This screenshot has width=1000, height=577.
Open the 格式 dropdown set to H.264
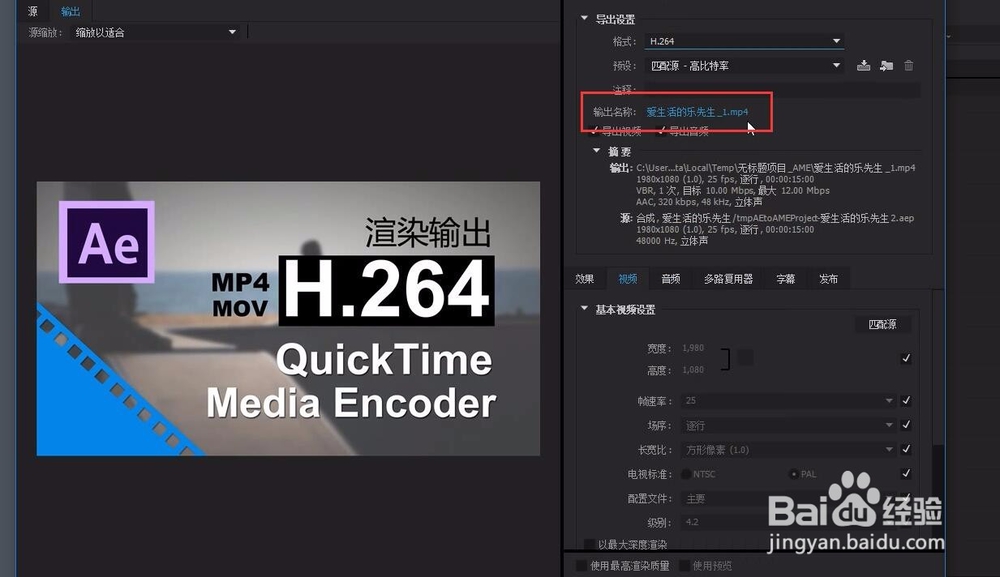click(744, 41)
